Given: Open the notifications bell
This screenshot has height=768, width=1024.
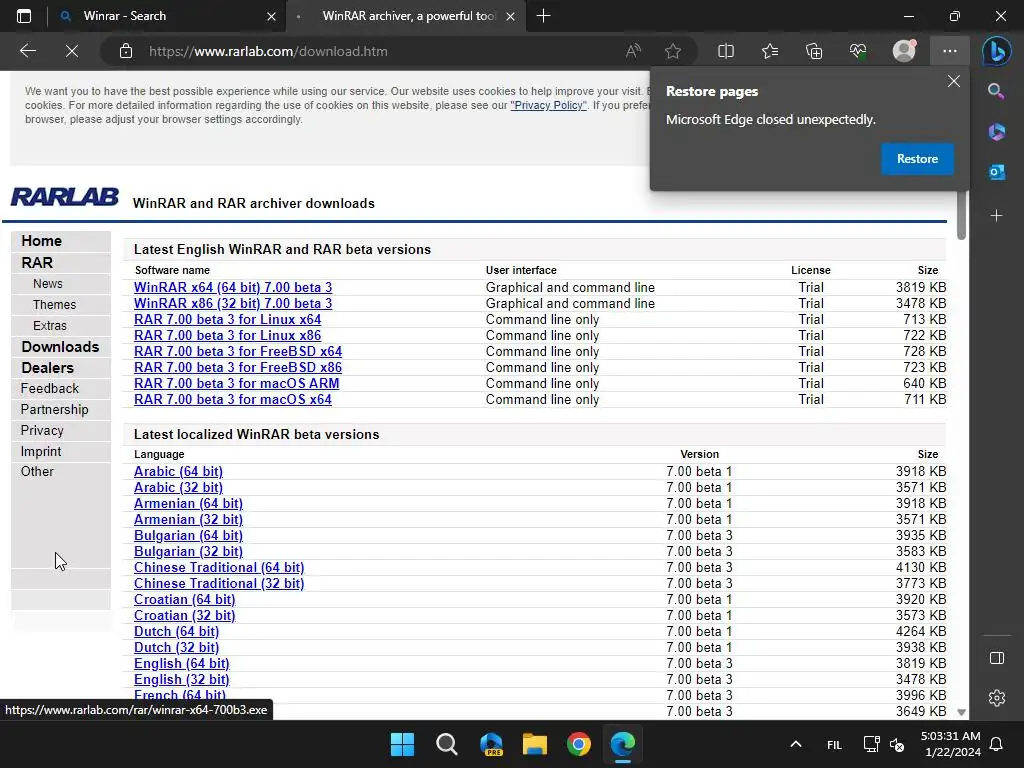Looking at the screenshot, I should 996,744.
